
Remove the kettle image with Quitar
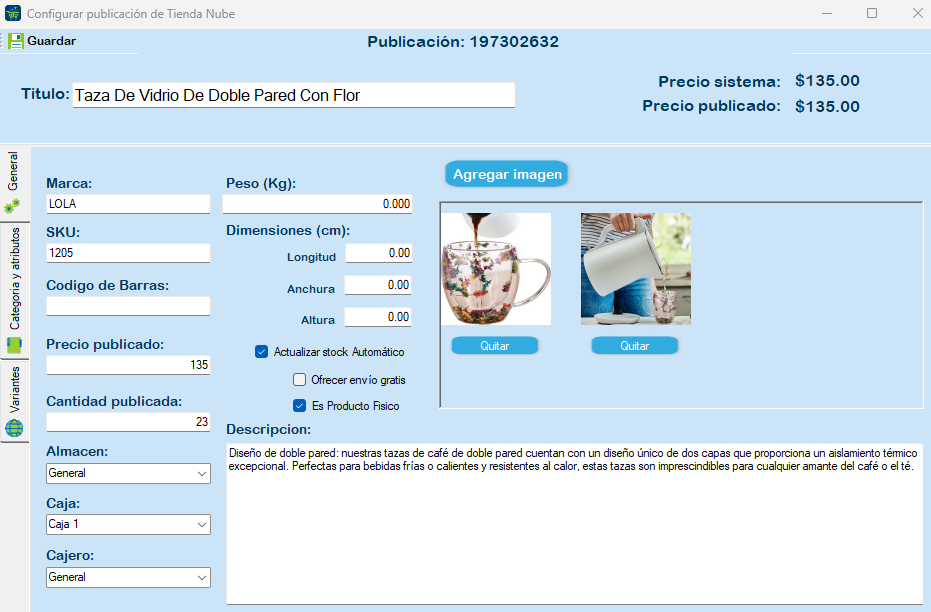pyautogui.click(x=635, y=346)
